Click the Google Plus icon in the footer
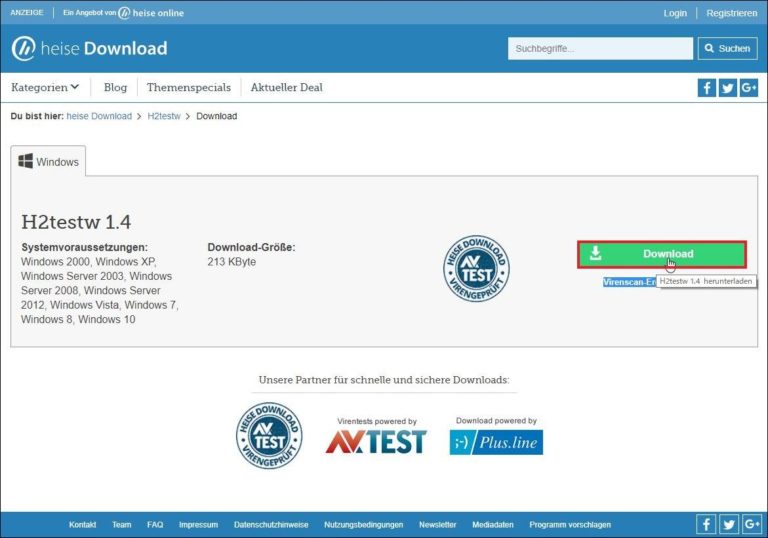This screenshot has height=538, width=768. pos(749,524)
